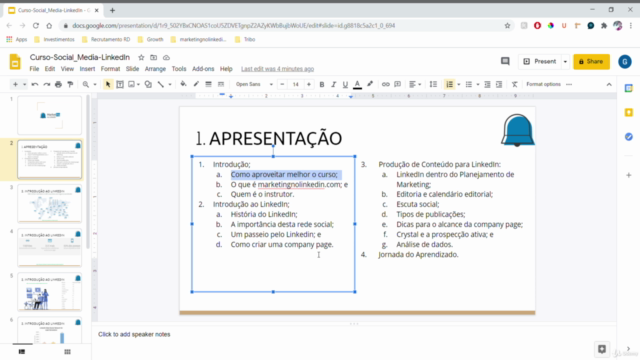The width and height of the screenshot is (640, 360).
Task: Open the Border dash option
Action: click(221, 84)
